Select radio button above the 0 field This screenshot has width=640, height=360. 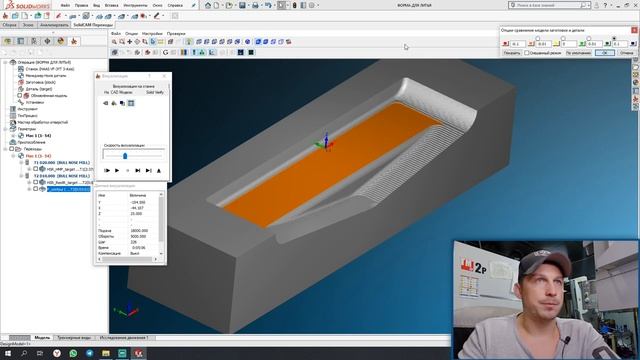coord(563,38)
